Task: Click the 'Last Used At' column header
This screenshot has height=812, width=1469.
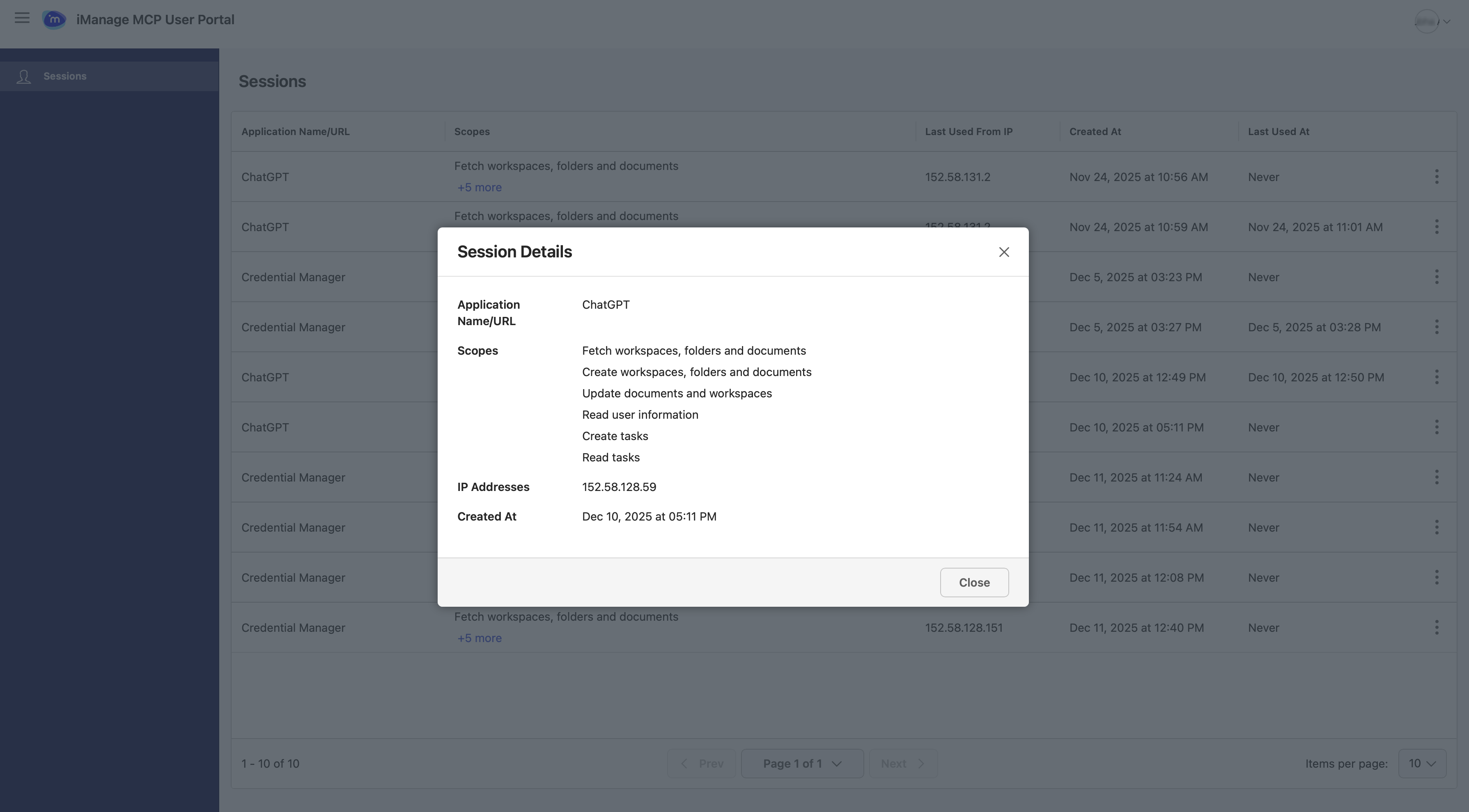Action: [1278, 132]
